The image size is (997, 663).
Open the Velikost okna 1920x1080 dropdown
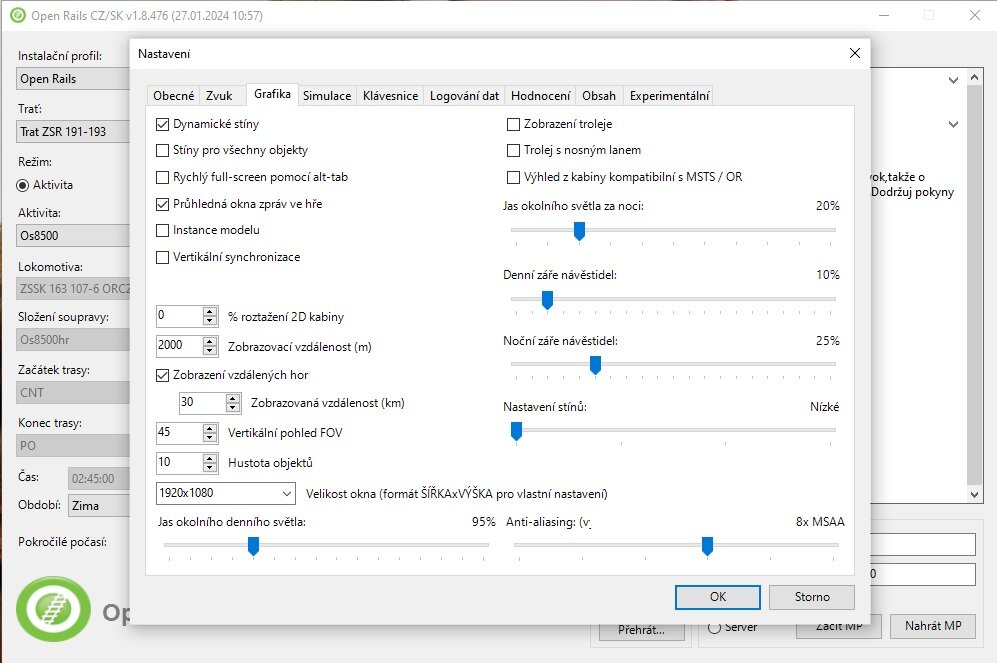click(x=226, y=493)
